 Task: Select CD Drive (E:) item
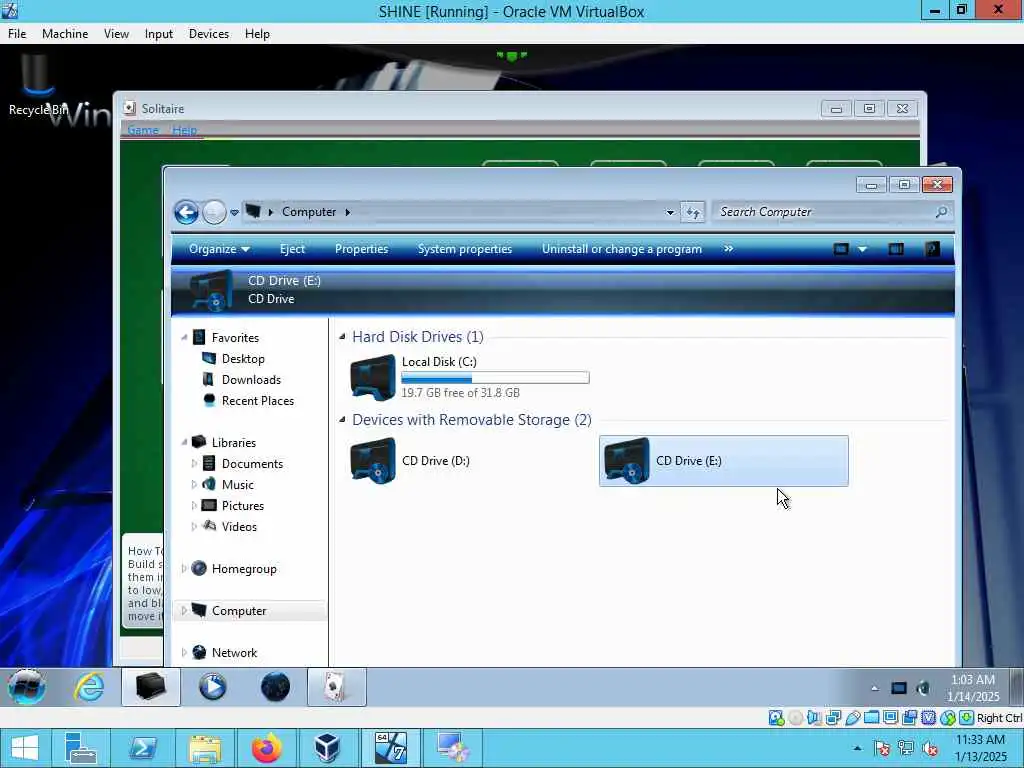click(724, 460)
